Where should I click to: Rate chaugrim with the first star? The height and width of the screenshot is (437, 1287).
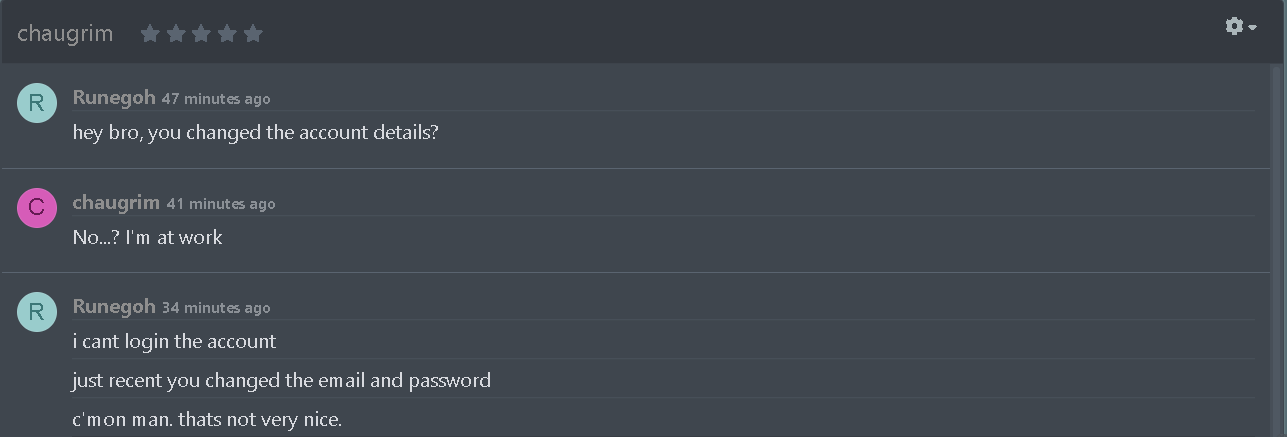coord(150,34)
